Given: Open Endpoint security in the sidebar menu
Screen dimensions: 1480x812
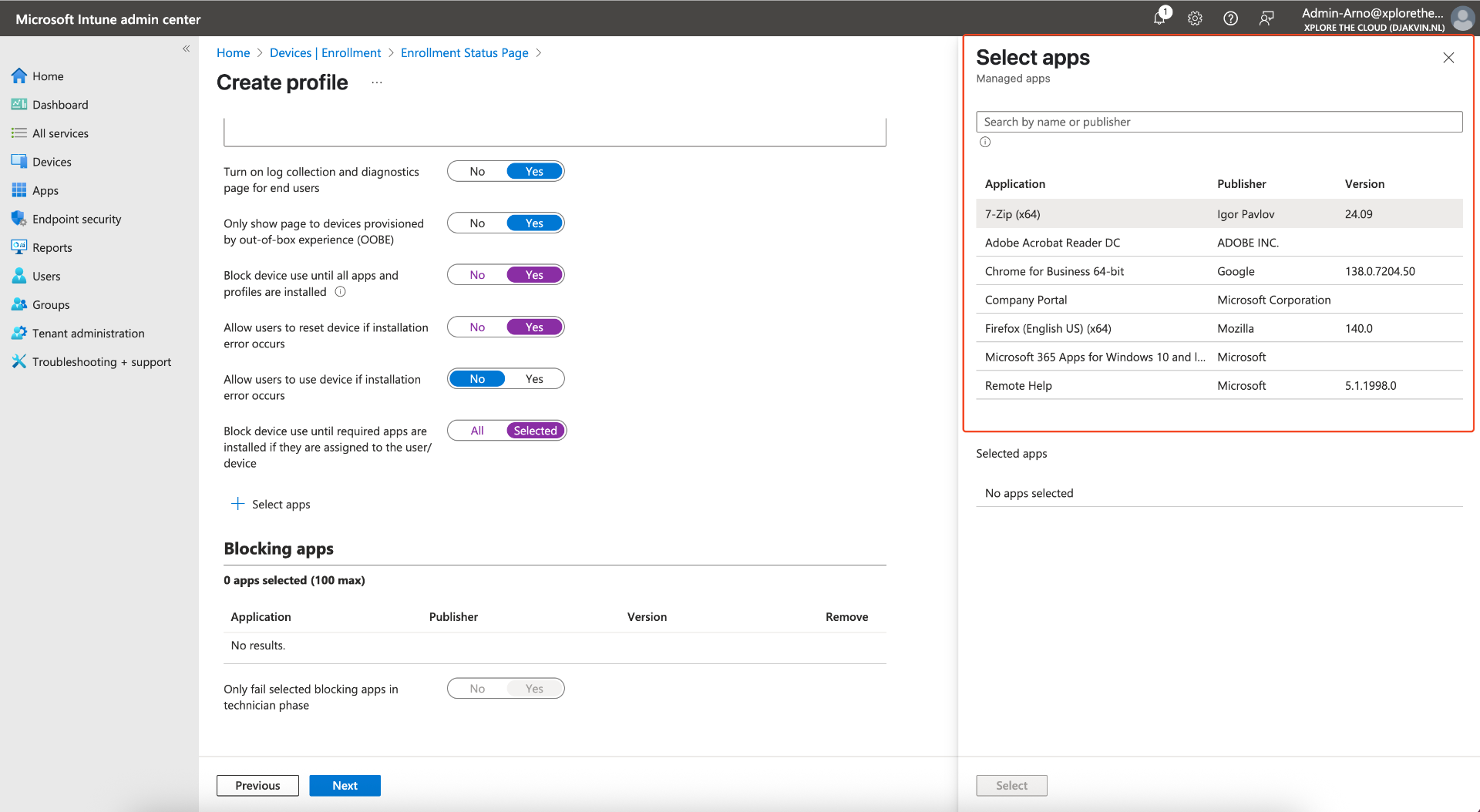Looking at the screenshot, I should click(77, 218).
